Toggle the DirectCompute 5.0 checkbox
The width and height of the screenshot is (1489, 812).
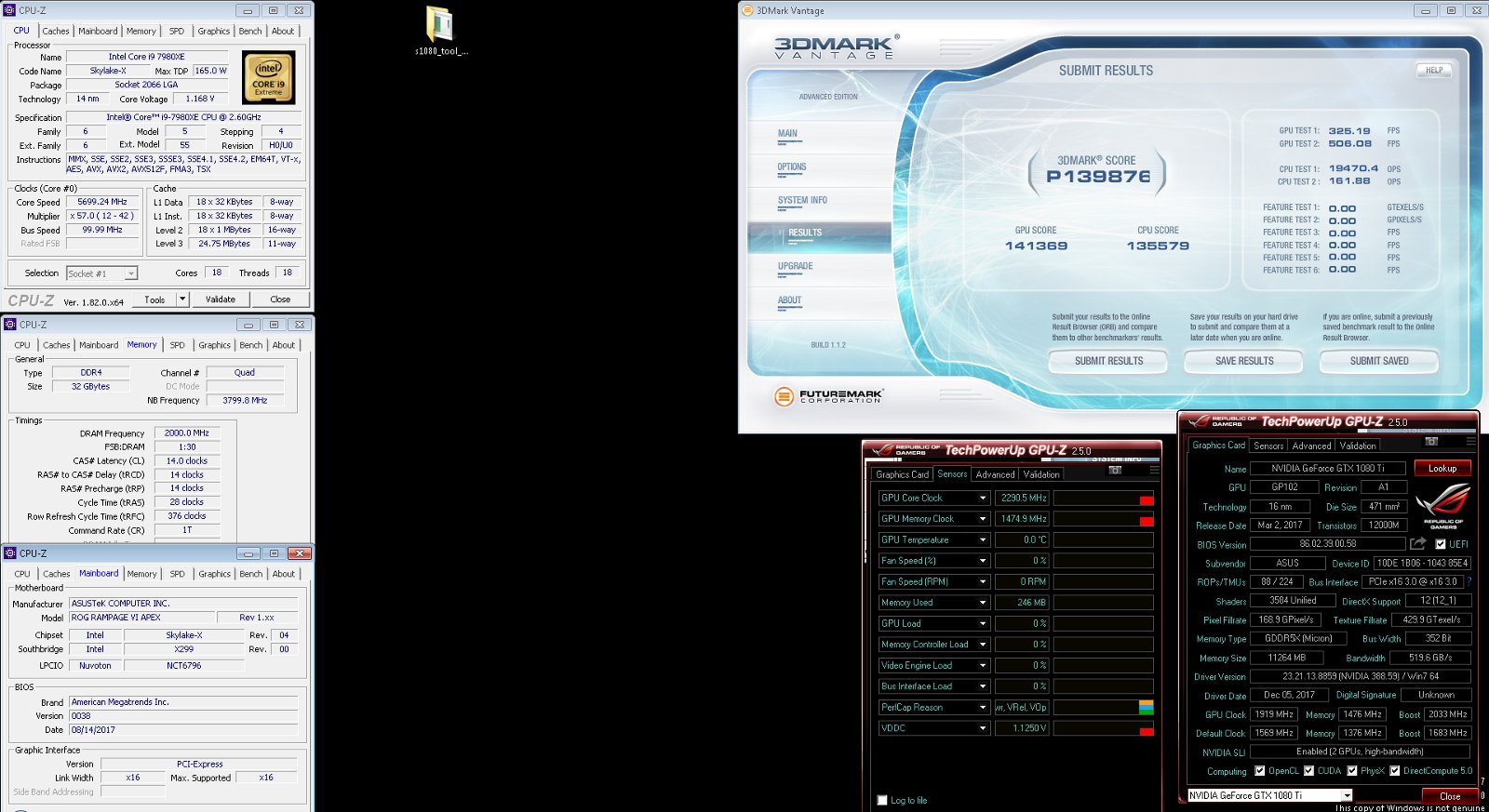point(1395,770)
